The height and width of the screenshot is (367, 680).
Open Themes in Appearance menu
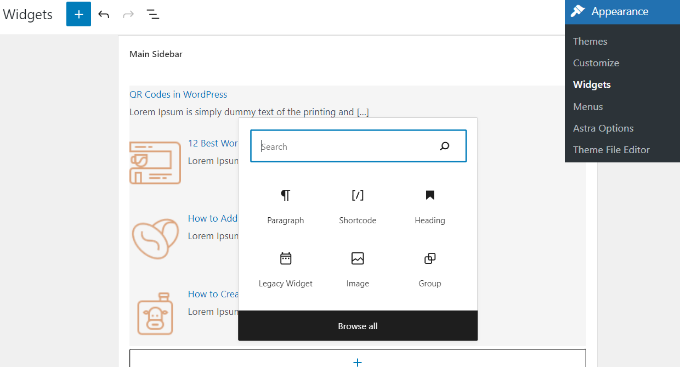tap(590, 42)
